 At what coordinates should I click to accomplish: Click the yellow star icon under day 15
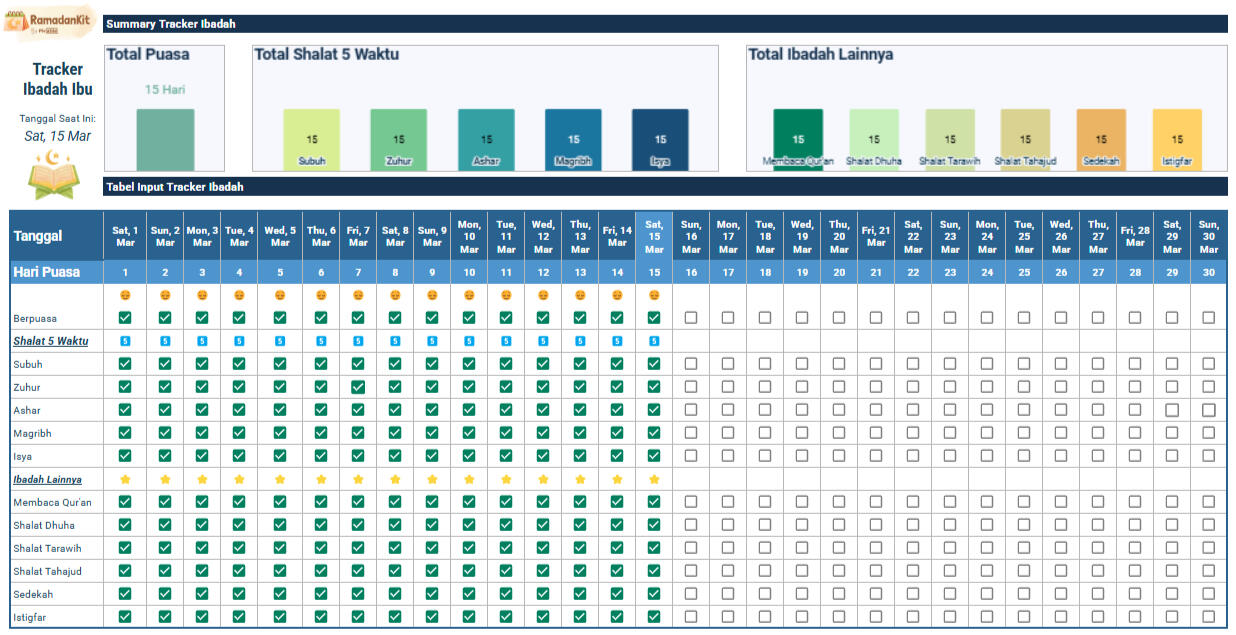pyautogui.click(x=654, y=479)
